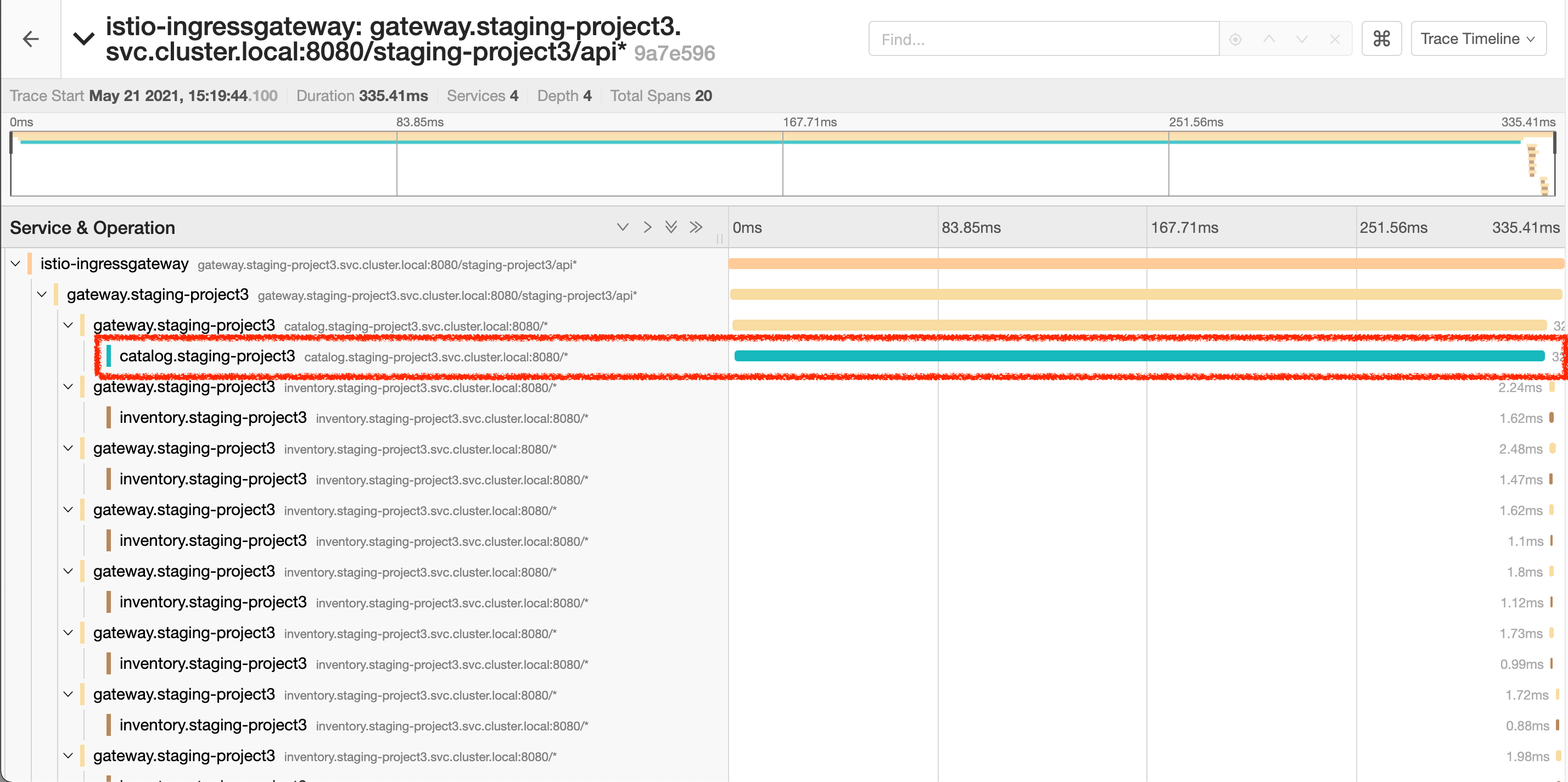Open the Trace Timeline view dropdown

pyautogui.click(x=1478, y=39)
